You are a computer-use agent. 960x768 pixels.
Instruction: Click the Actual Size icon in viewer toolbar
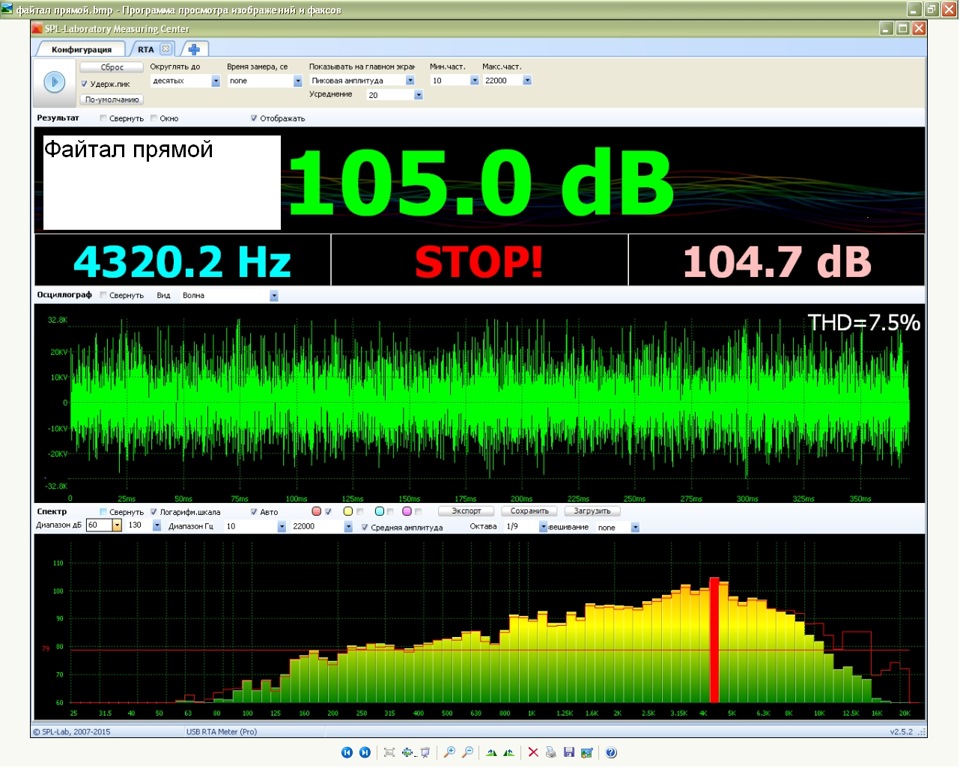407,752
